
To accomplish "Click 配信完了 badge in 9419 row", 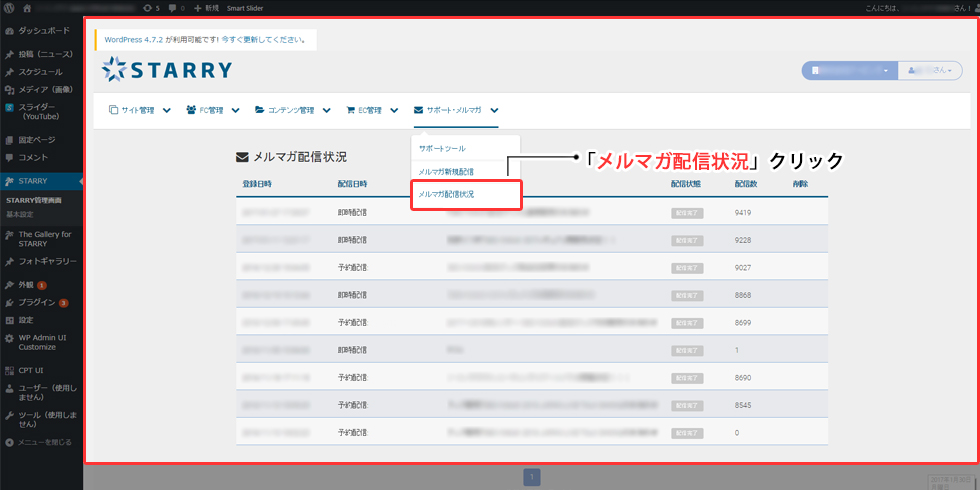I will pyautogui.click(x=687, y=212).
